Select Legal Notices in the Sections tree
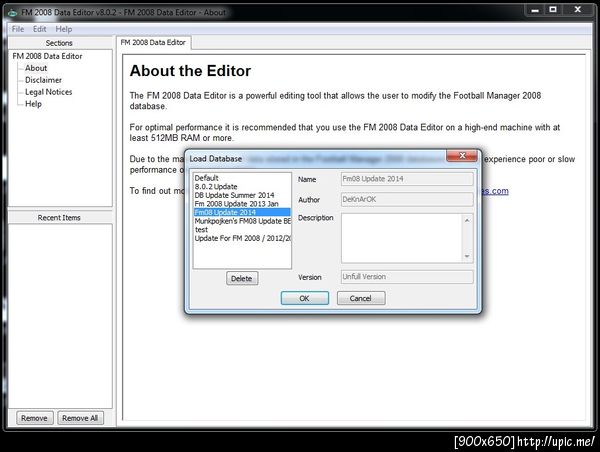Screen dimensions: 600x452 point(49,92)
